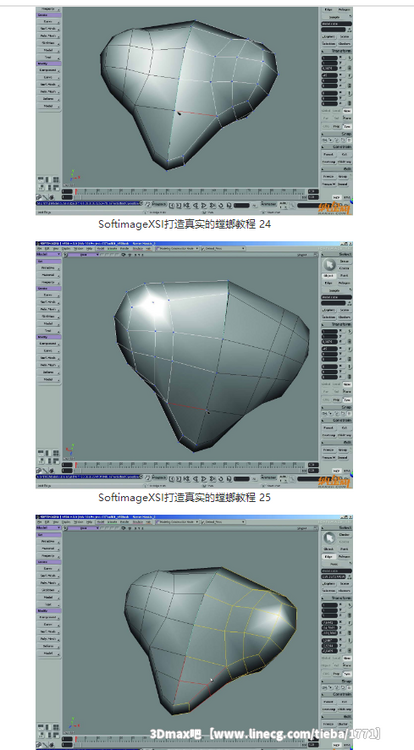The image size is (414, 750).
Task: Click Edge filter button in image 25
Action: tap(329, 283)
